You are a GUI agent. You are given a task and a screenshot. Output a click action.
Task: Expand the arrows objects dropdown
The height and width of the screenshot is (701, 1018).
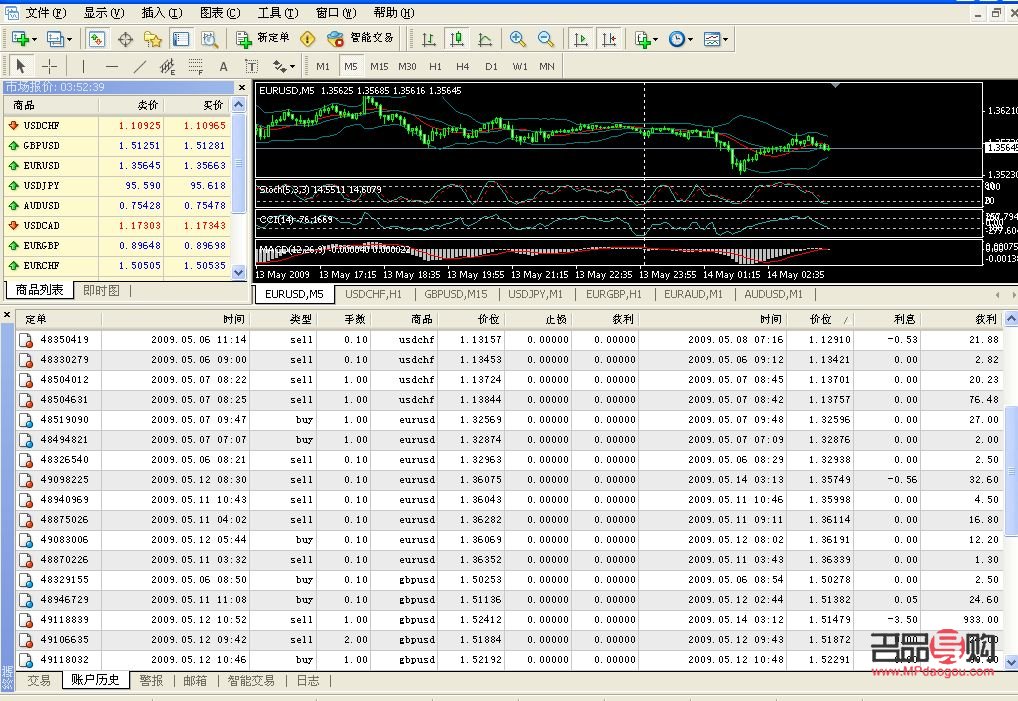pyautogui.click(x=292, y=66)
